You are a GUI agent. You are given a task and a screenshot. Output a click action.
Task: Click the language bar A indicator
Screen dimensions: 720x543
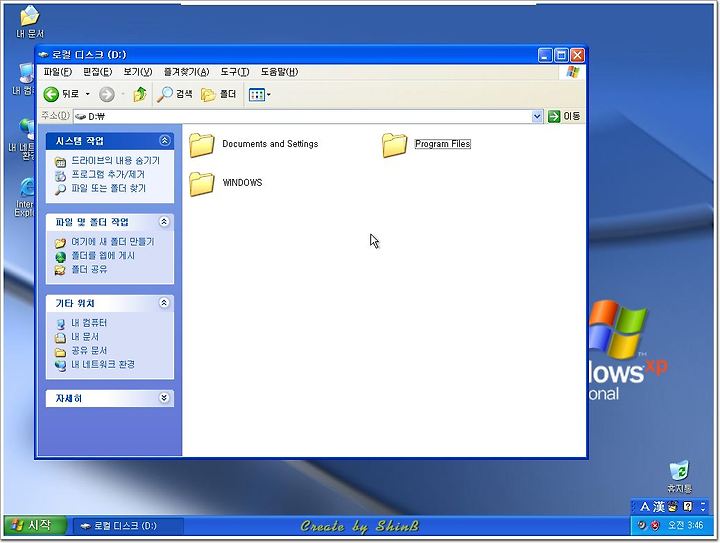click(x=645, y=507)
